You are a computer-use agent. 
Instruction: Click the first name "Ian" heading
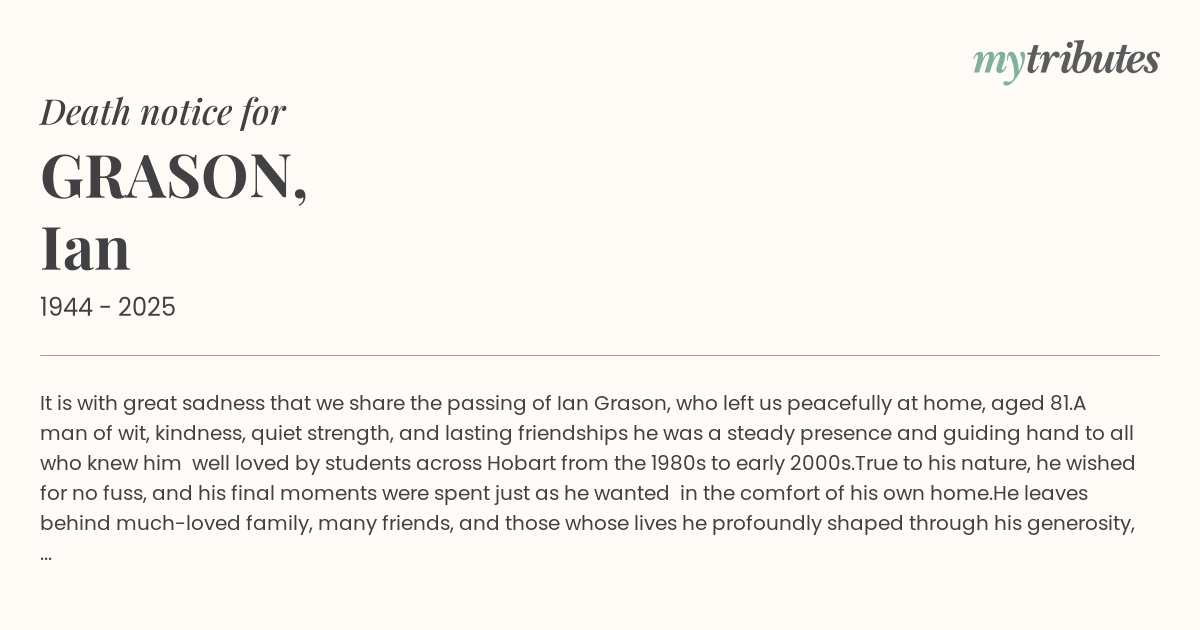tap(86, 248)
